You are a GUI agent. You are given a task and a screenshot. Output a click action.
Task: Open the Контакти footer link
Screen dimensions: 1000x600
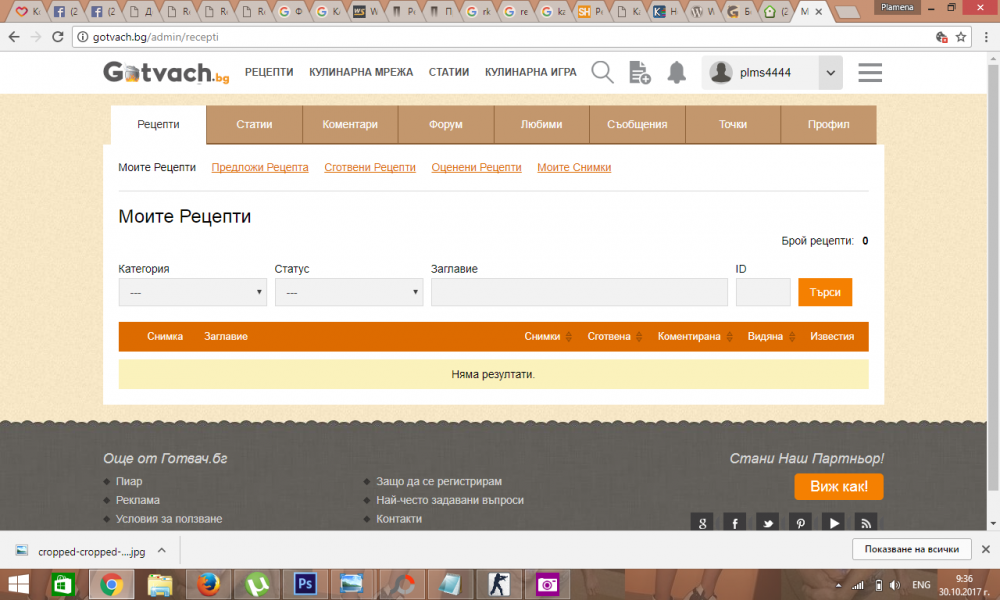tap(399, 519)
